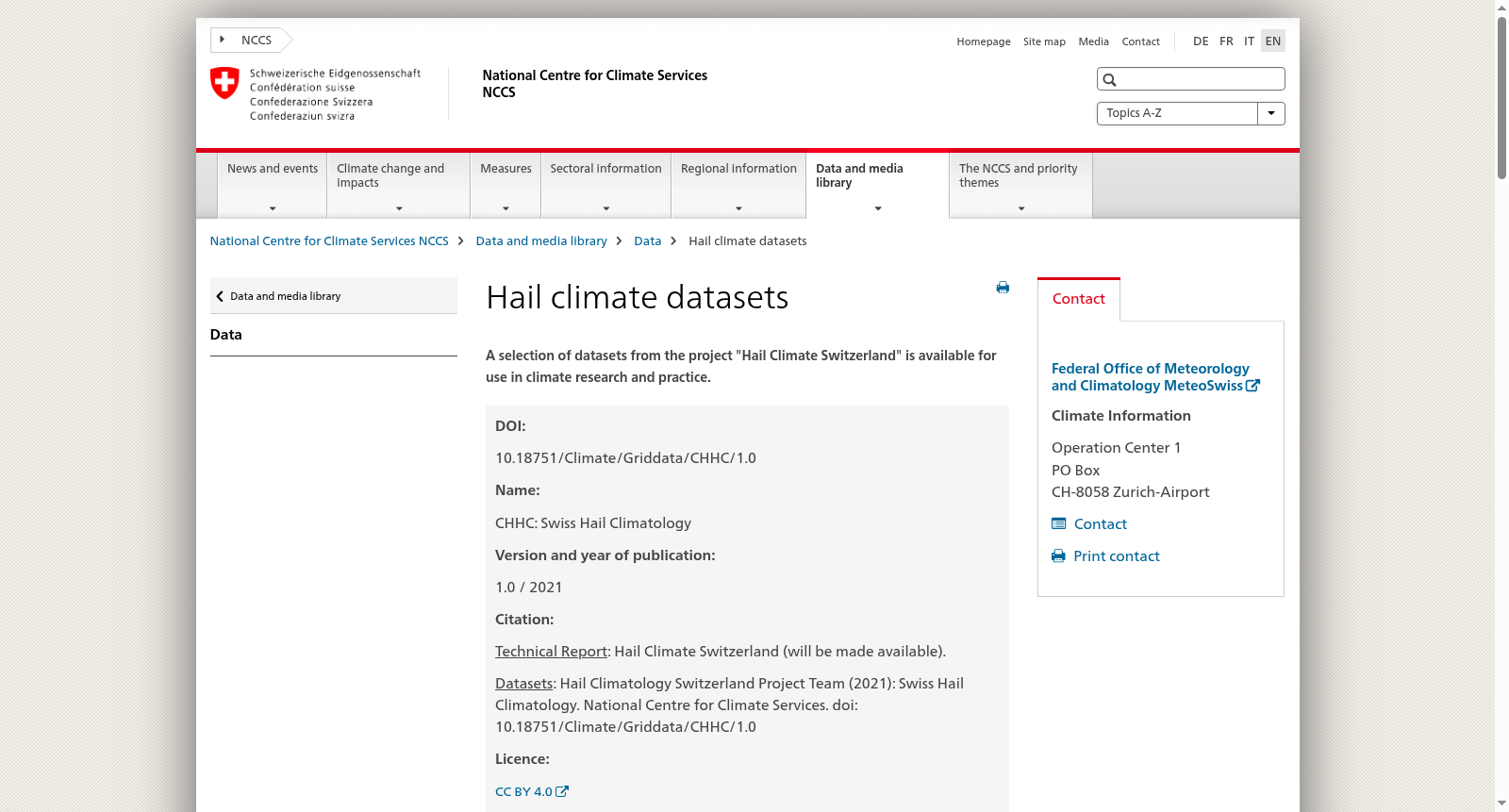Click the search magnifier icon
1509x812 pixels.
(x=1110, y=80)
